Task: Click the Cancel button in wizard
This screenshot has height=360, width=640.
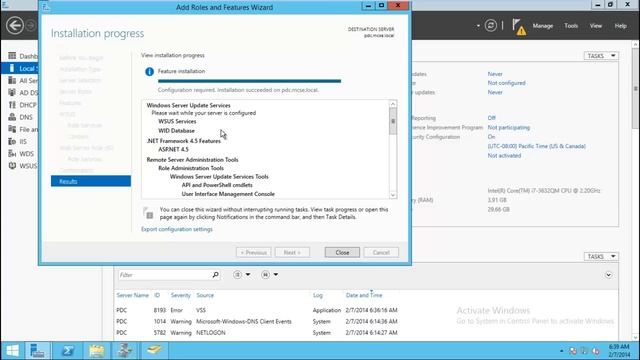Action: (381, 253)
